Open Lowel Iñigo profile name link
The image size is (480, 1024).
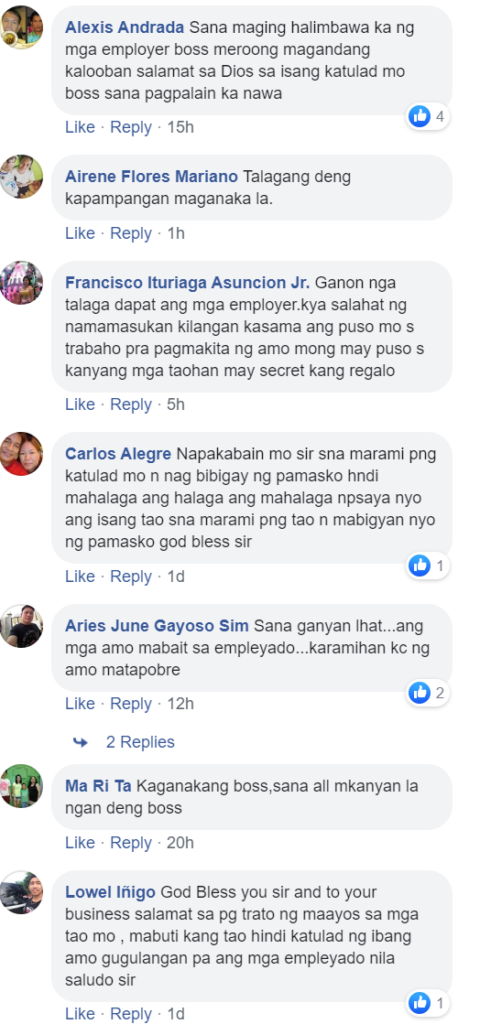point(110,892)
